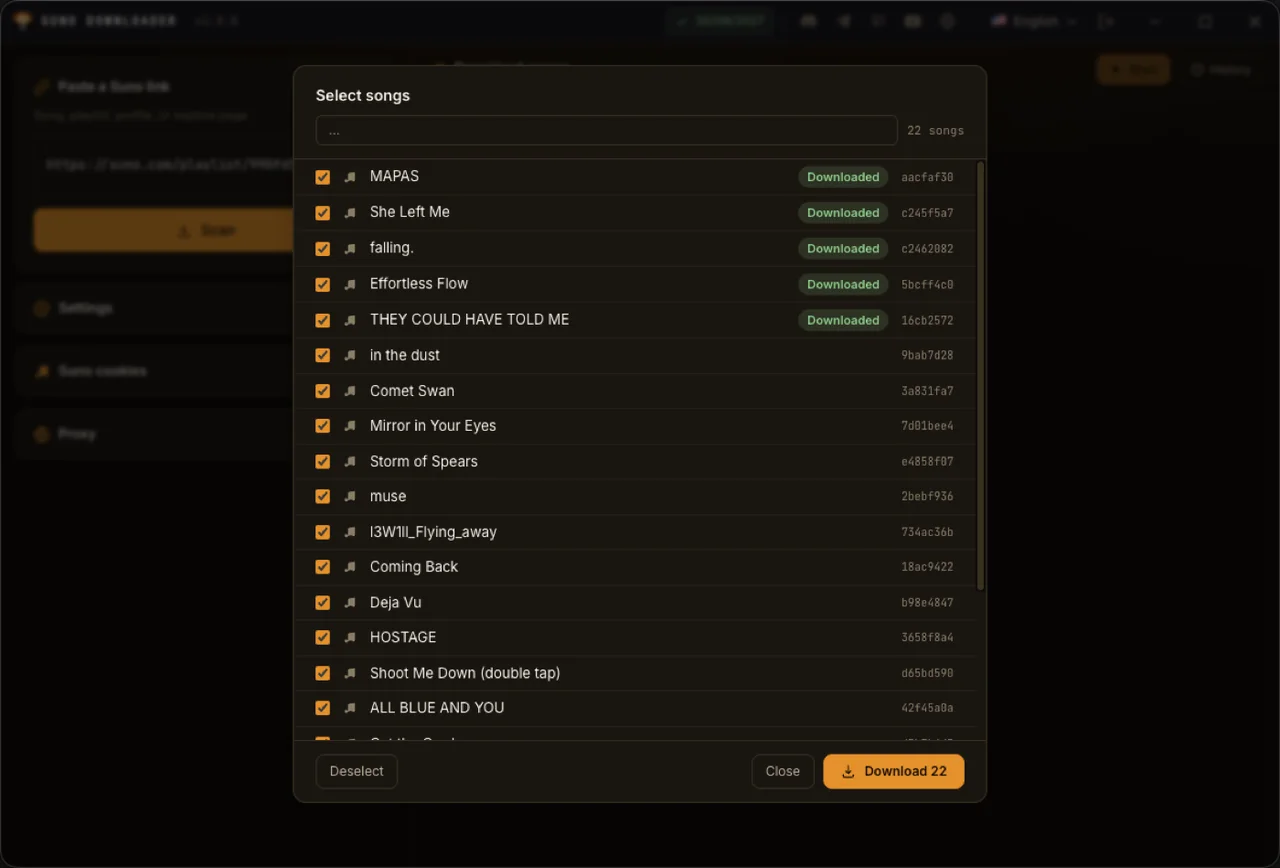The image size is (1280, 868).
Task: Click the song ID aacfaf30
Action: (927, 178)
